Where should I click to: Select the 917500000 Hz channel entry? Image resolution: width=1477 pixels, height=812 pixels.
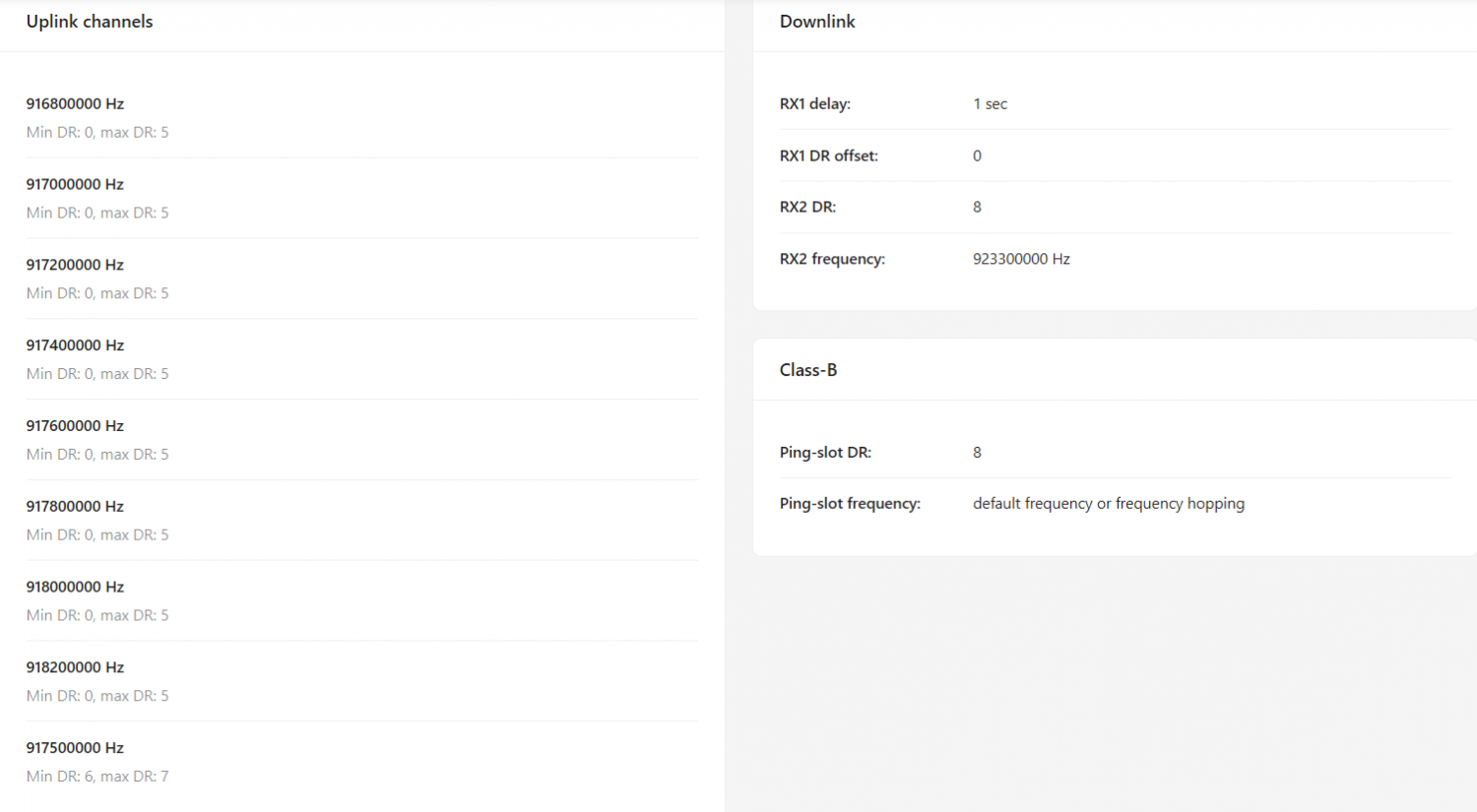[75, 748]
